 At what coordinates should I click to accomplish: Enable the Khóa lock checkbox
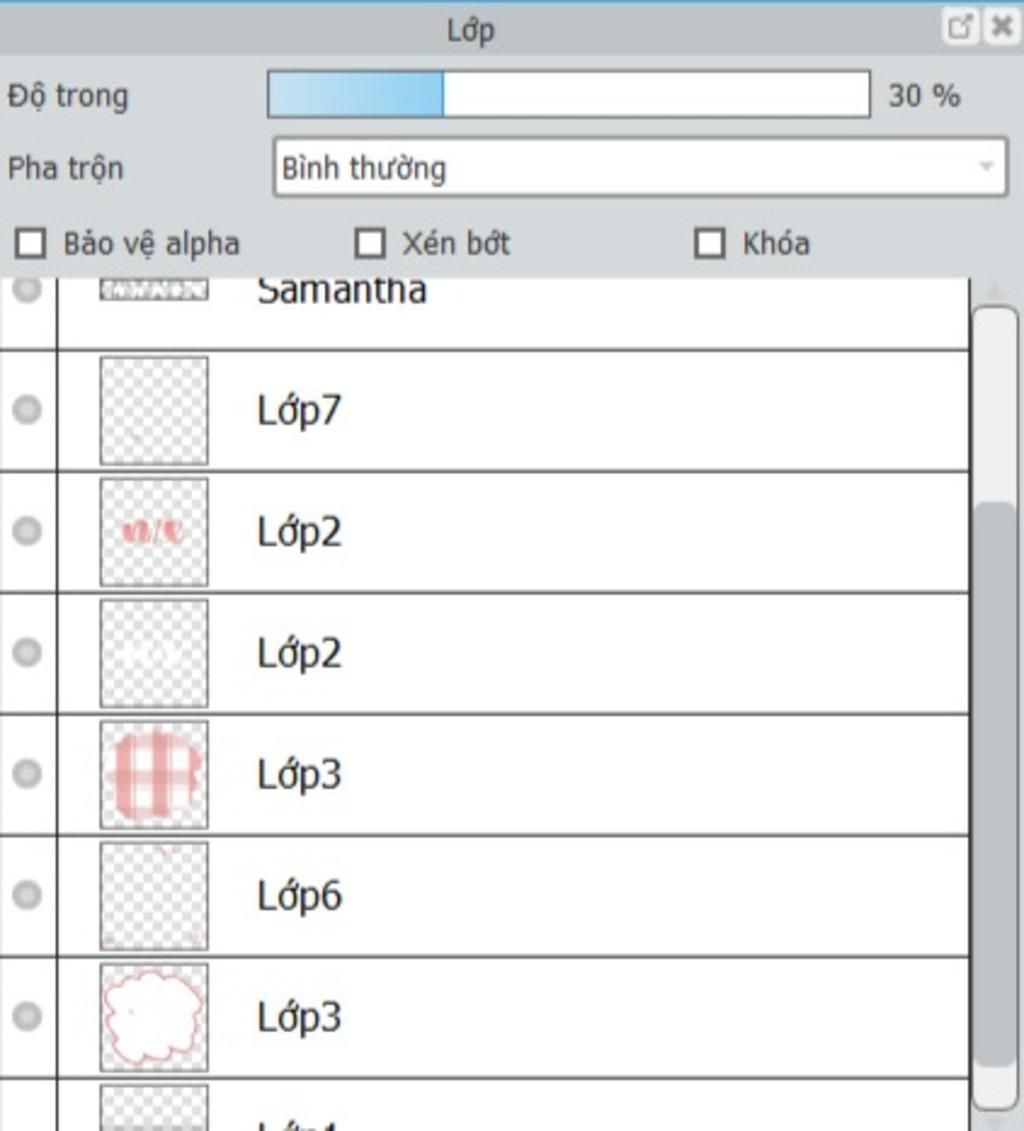point(710,243)
